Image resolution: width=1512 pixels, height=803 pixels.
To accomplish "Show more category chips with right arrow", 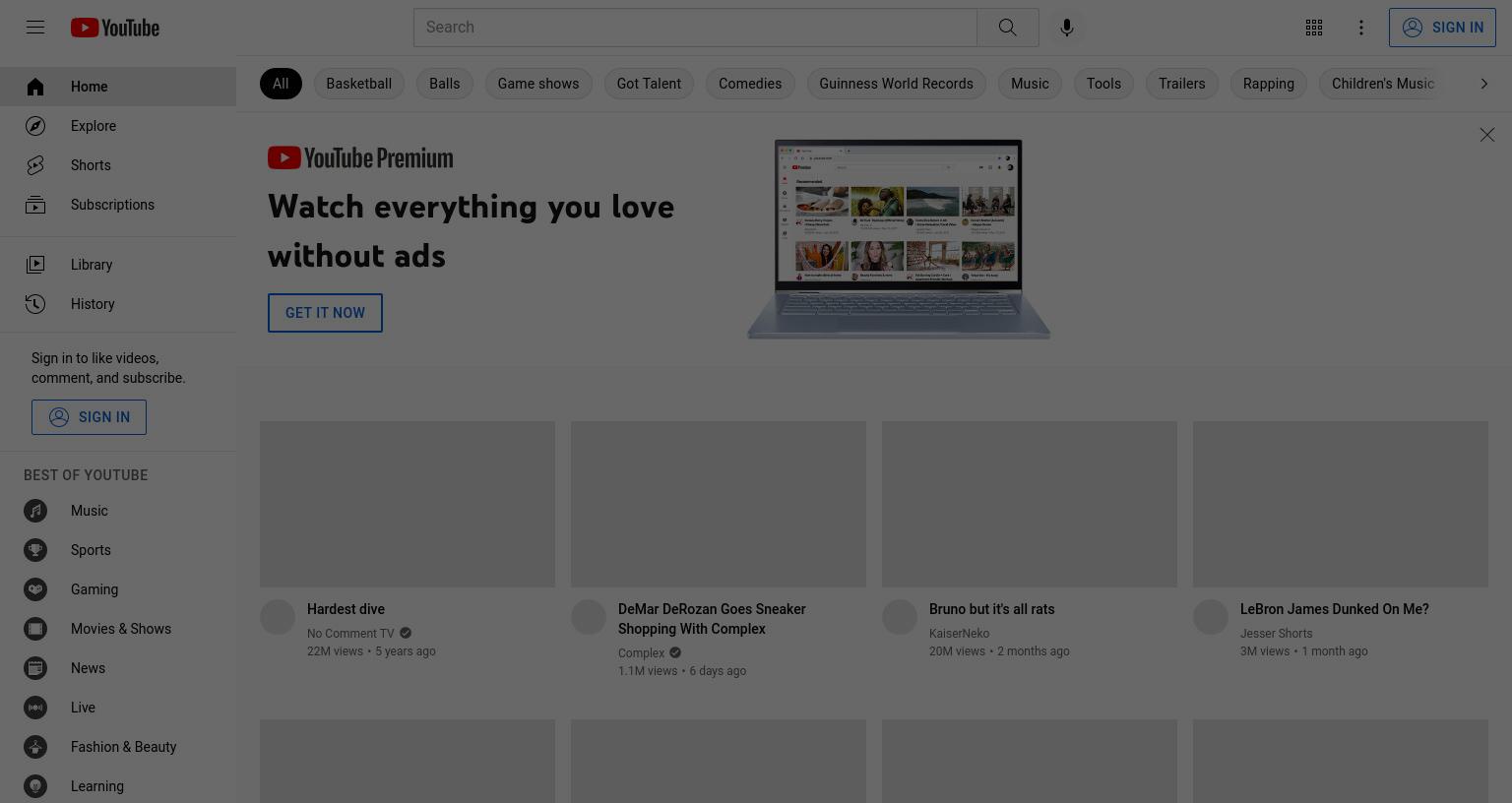I will (x=1484, y=84).
